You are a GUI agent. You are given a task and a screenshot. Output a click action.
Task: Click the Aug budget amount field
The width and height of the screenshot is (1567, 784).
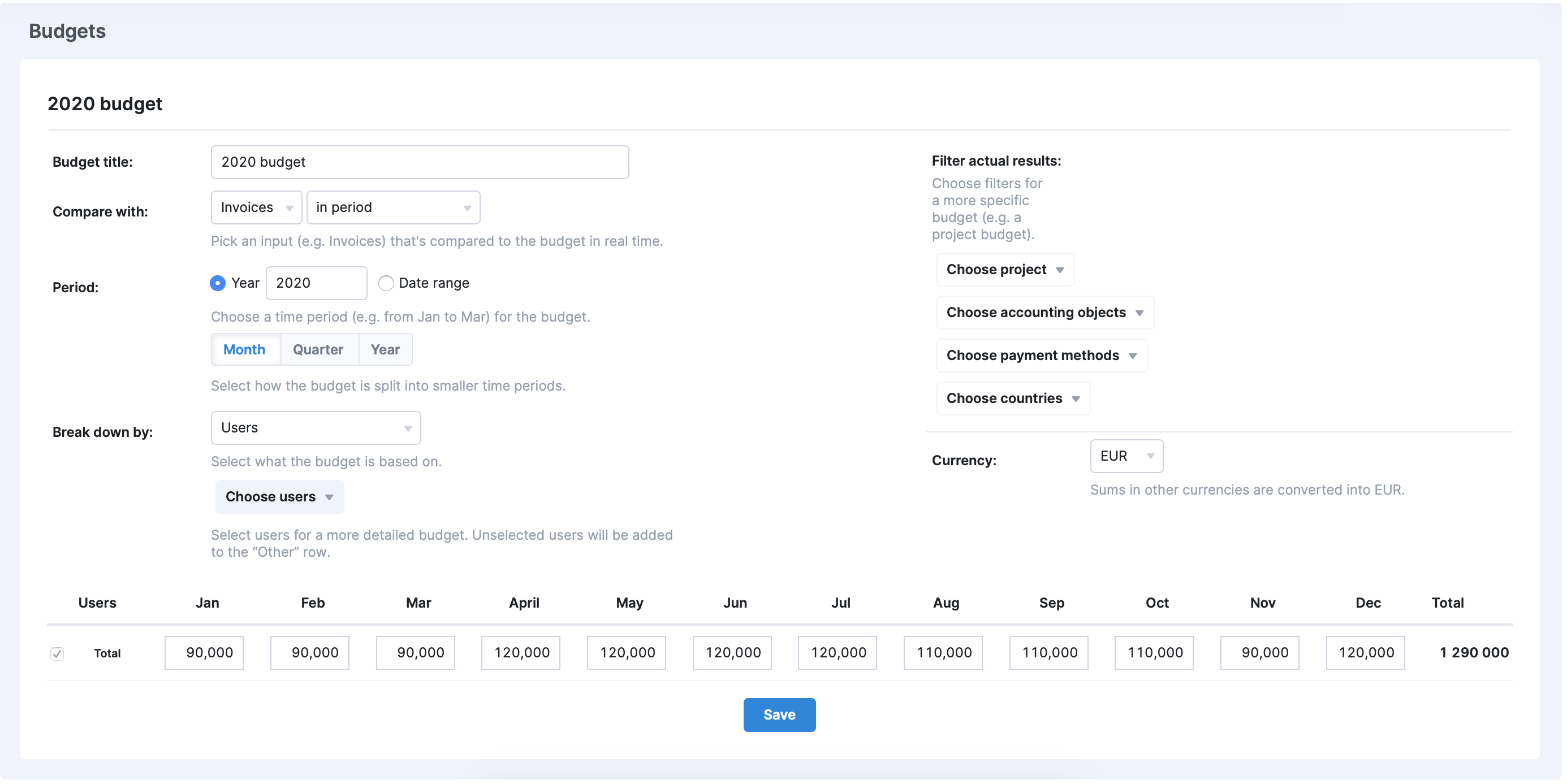click(943, 653)
